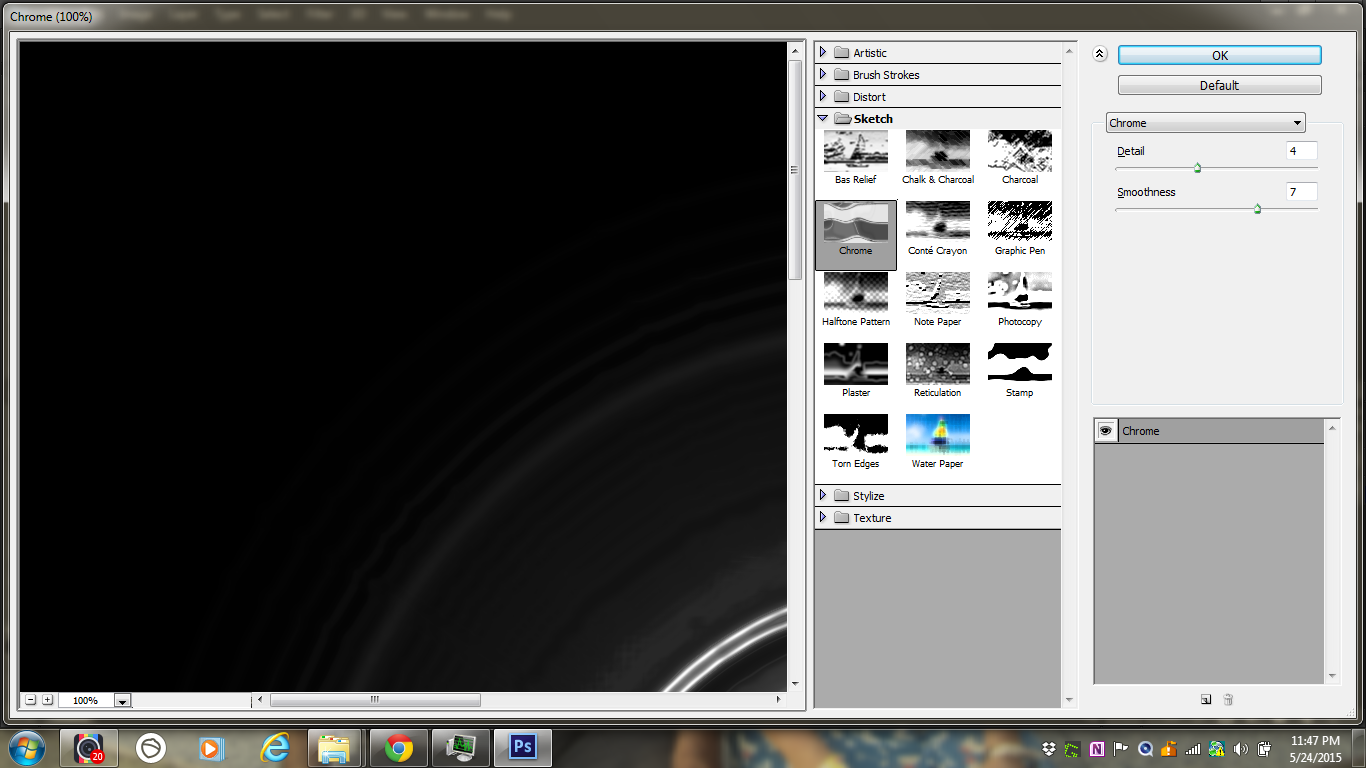Image resolution: width=1366 pixels, height=768 pixels.
Task: Toggle visibility eye of Chrome effect layer
Action: [x=1106, y=431]
